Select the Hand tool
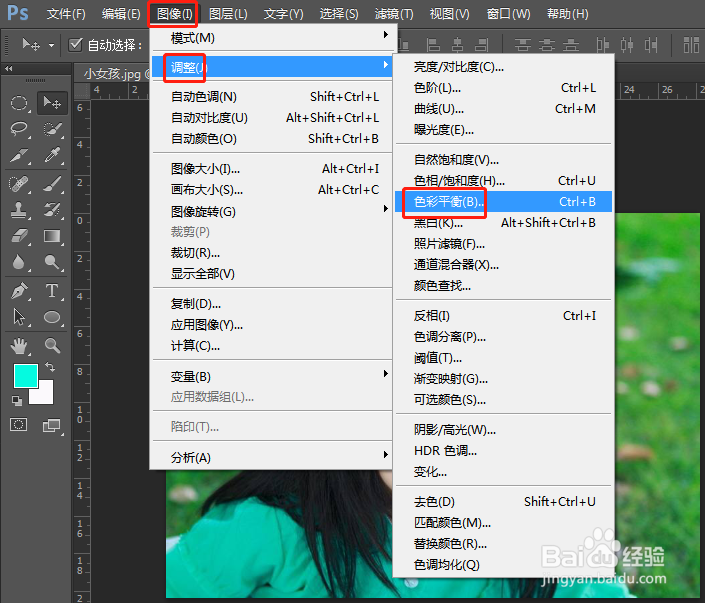The image size is (705, 603). pyautogui.click(x=19, y=346)
